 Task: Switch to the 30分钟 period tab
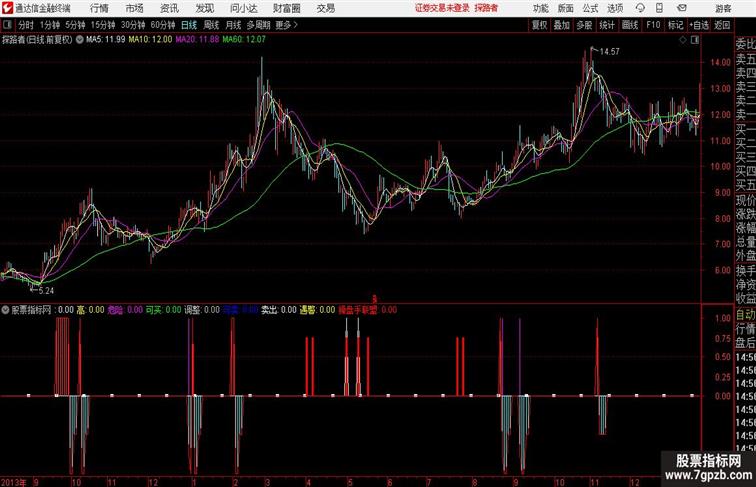(x=133, y=25)
